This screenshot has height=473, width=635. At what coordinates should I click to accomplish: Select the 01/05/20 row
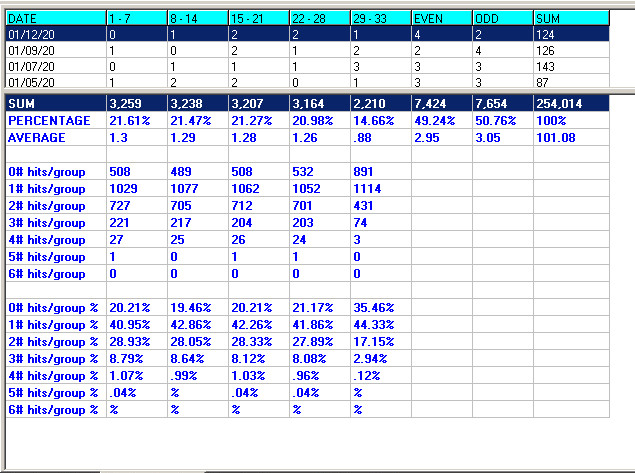click(55, 82)
